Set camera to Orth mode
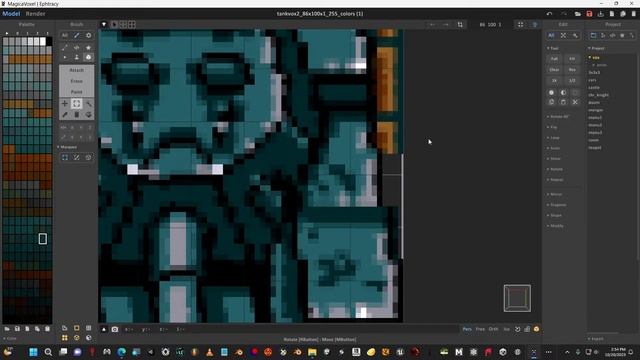Image resolution: width=640 pixels, height=360 pixels. pyautogui.click(x=493, y=329)
